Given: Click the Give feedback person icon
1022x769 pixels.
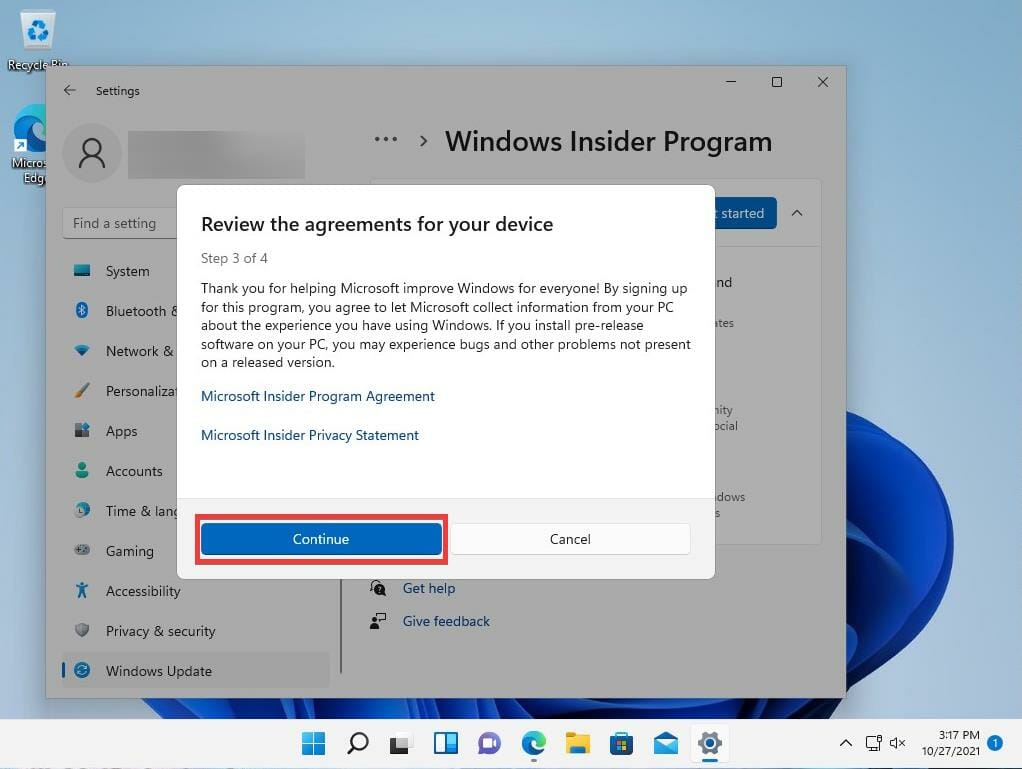Looking at the screenshot, I should [378, 621].
